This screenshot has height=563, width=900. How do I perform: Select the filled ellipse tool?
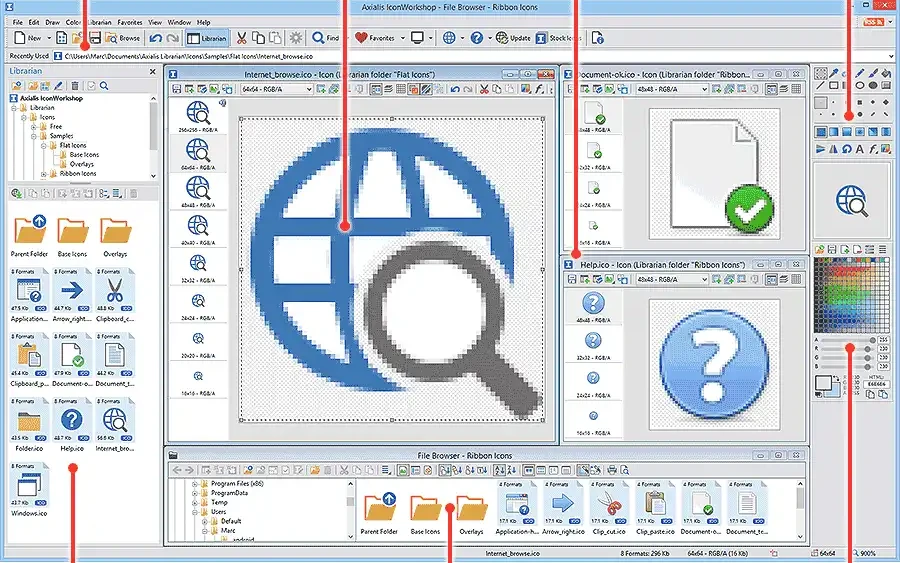873,86
